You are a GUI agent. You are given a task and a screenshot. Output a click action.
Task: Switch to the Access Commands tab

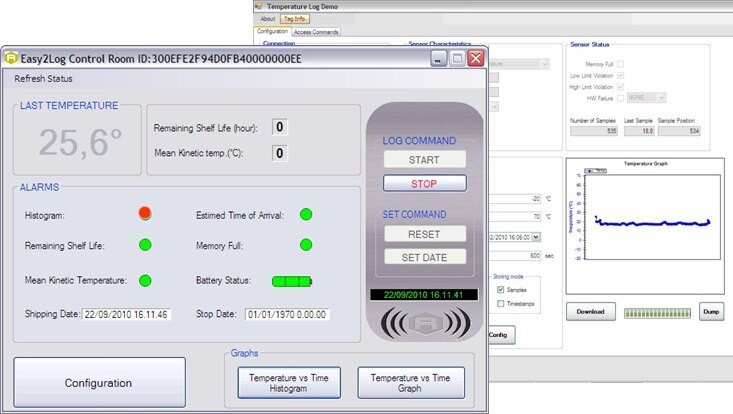click(317, 32)
